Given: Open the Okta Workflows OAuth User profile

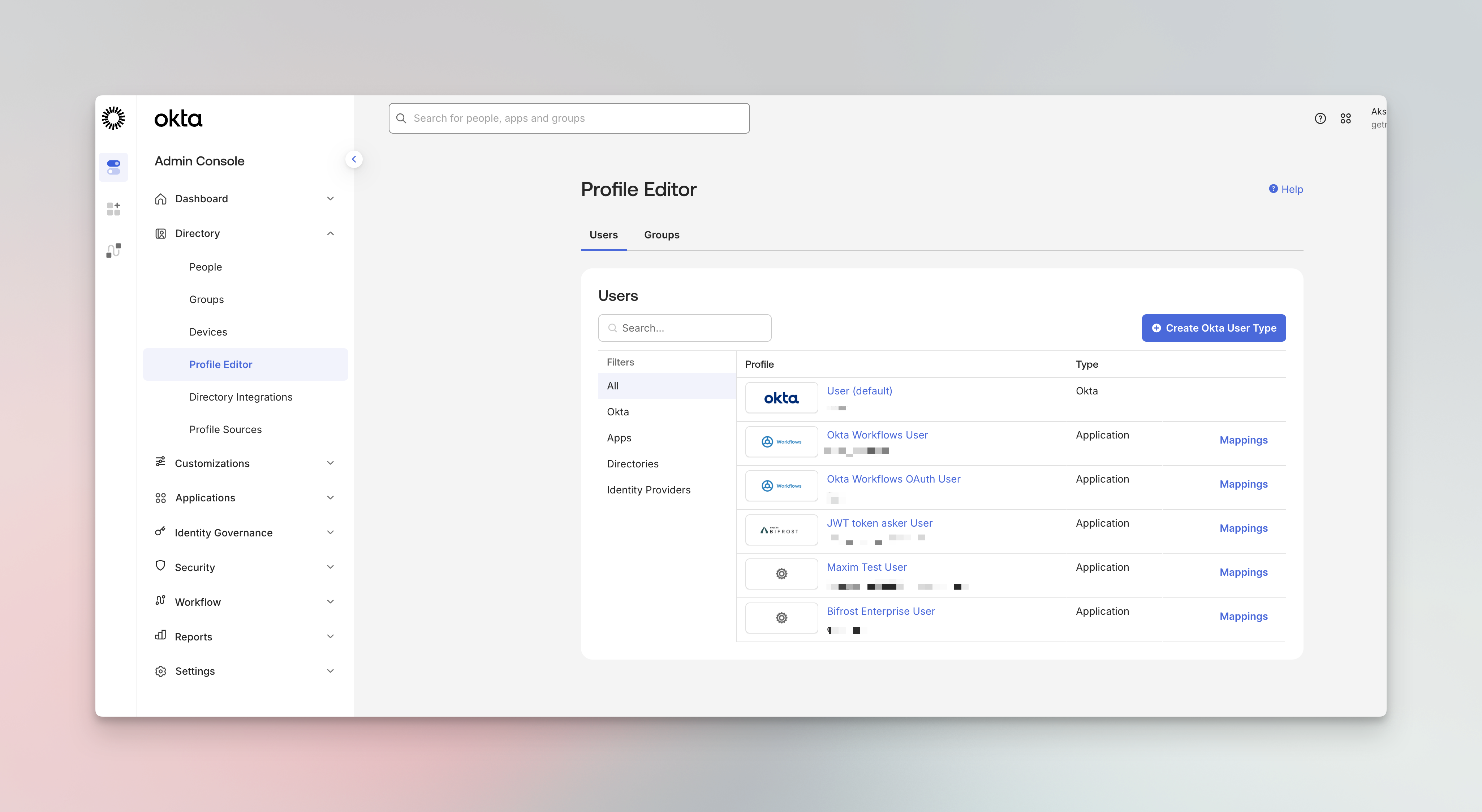Looking at the screenshot, I should tap(893, 479).
